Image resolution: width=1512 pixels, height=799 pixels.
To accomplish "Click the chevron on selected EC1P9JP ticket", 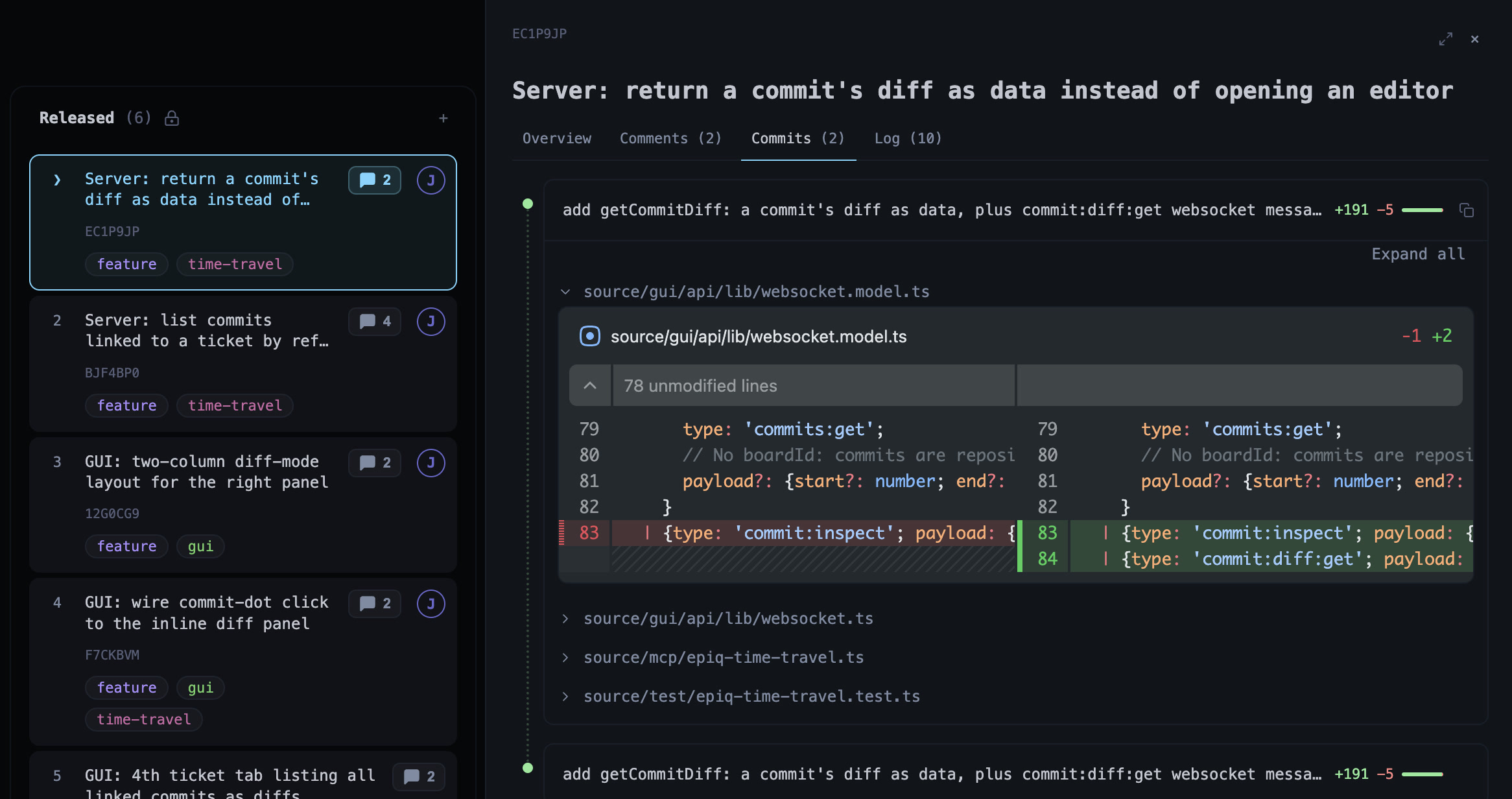I will (57, 180).
